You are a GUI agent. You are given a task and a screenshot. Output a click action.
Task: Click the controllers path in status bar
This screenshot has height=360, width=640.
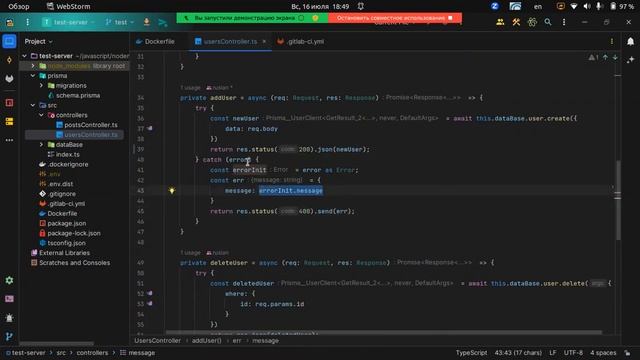[92, 353]
